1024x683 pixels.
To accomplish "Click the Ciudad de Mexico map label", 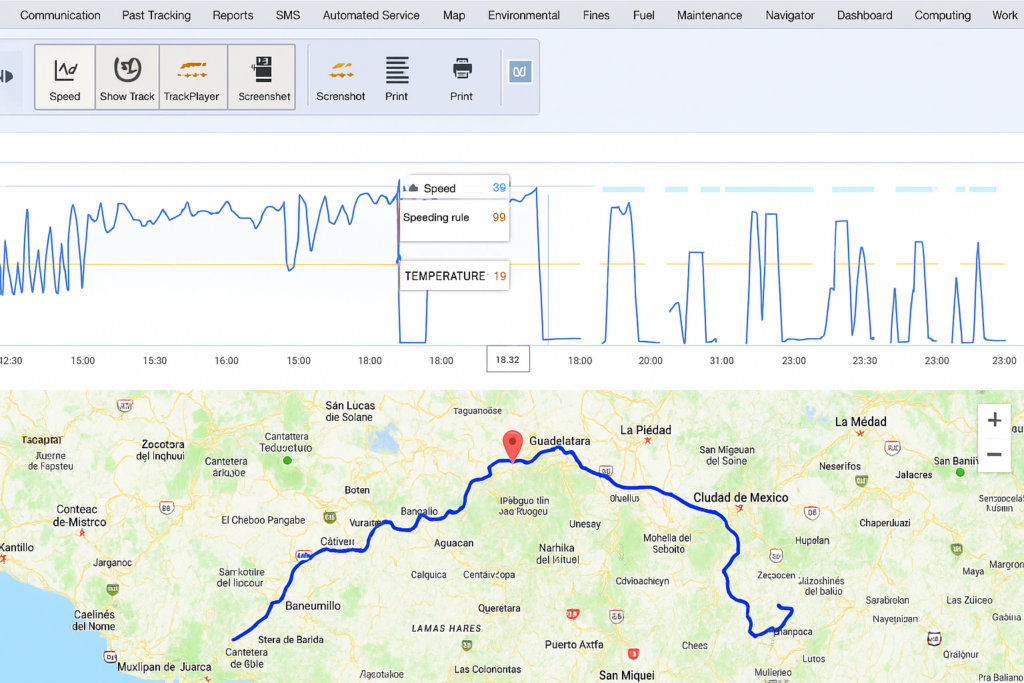I will click(x=741, y=498).
